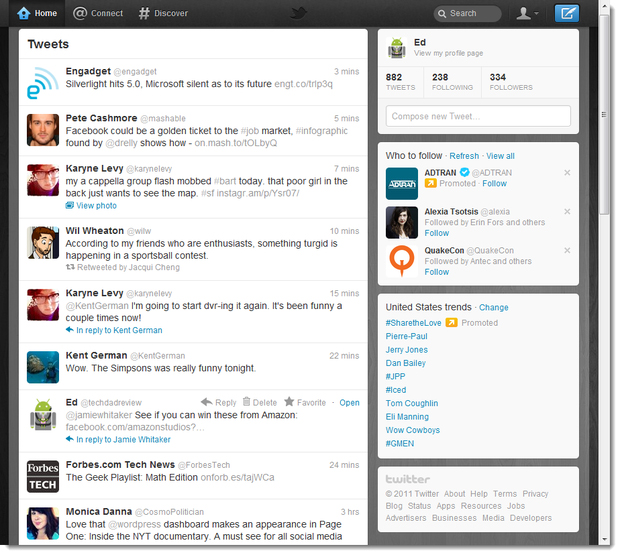
Task: Follow ADTRAN
Action: point(494,183)
